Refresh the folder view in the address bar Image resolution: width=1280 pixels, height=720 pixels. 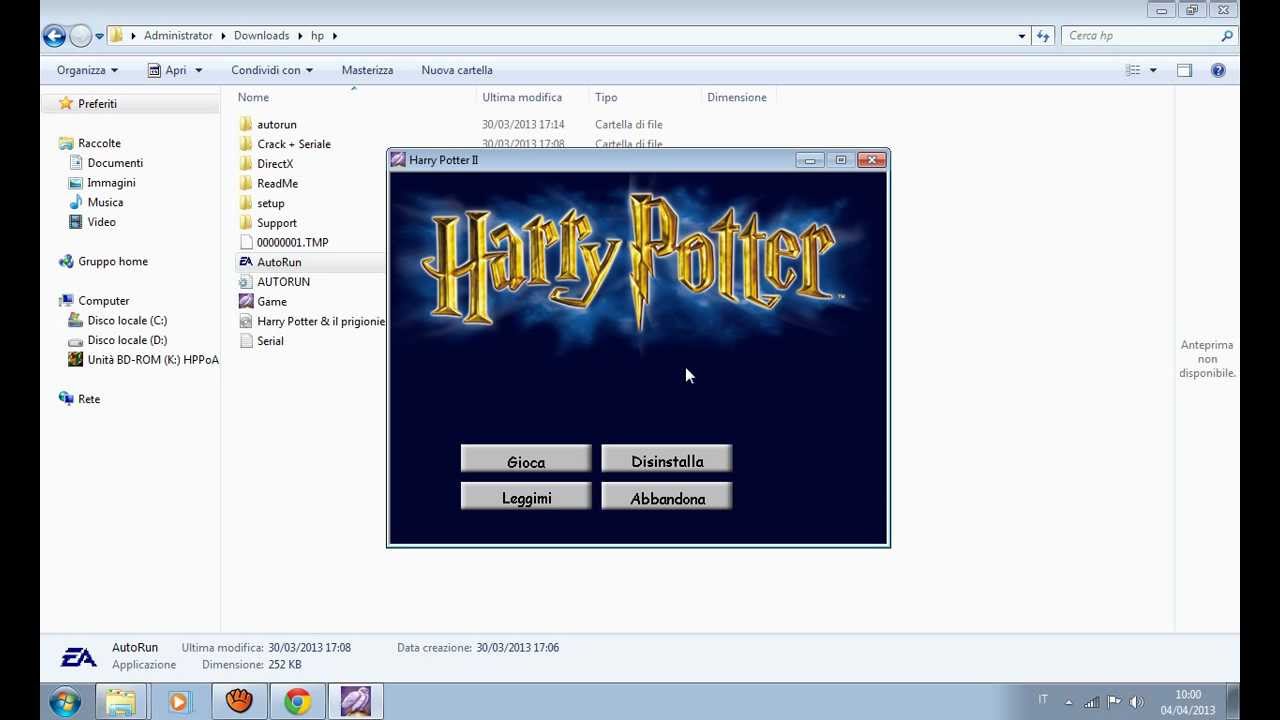coord(1043,36)
